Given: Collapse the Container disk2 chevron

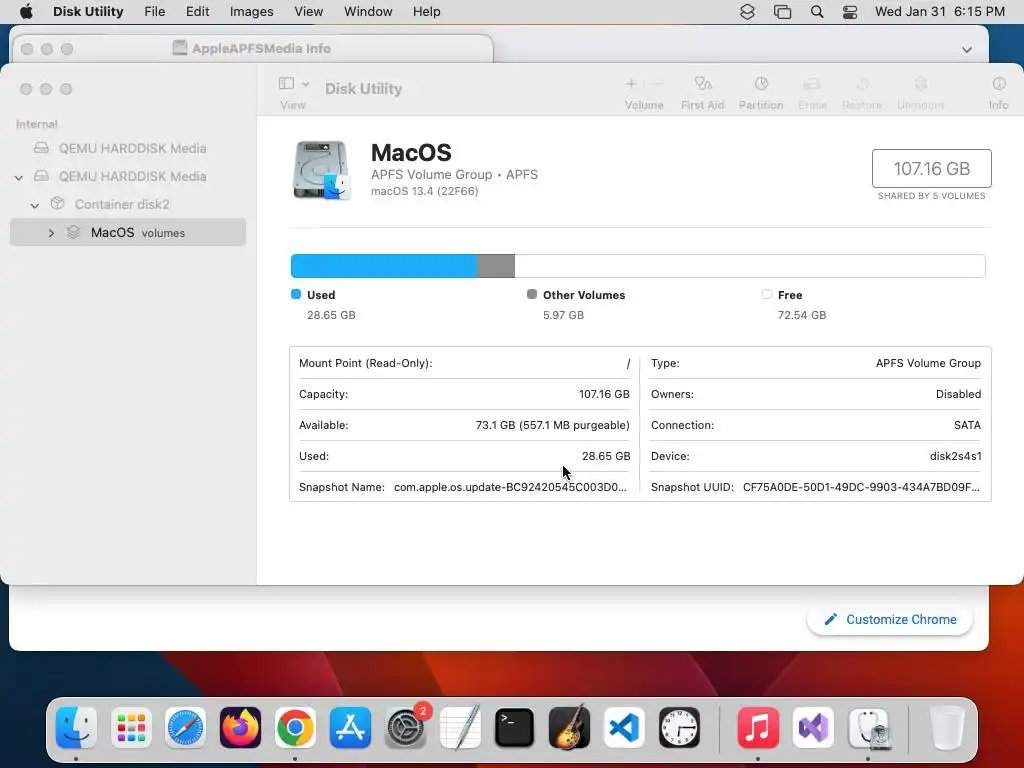Looking at the screenshot, I should click(35, 205).
